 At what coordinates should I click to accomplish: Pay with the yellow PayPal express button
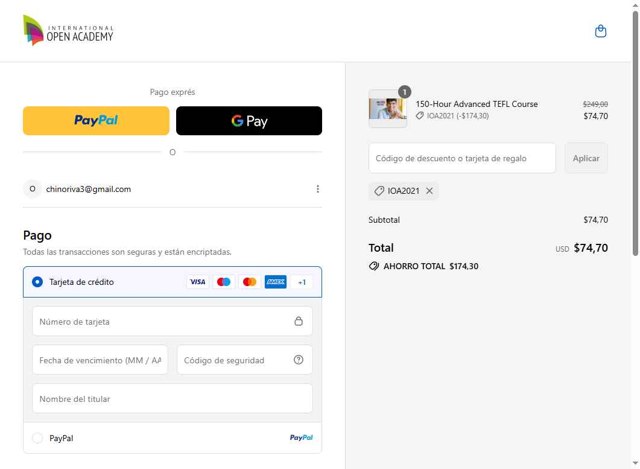pyautogui.click(x=96, y=120)
